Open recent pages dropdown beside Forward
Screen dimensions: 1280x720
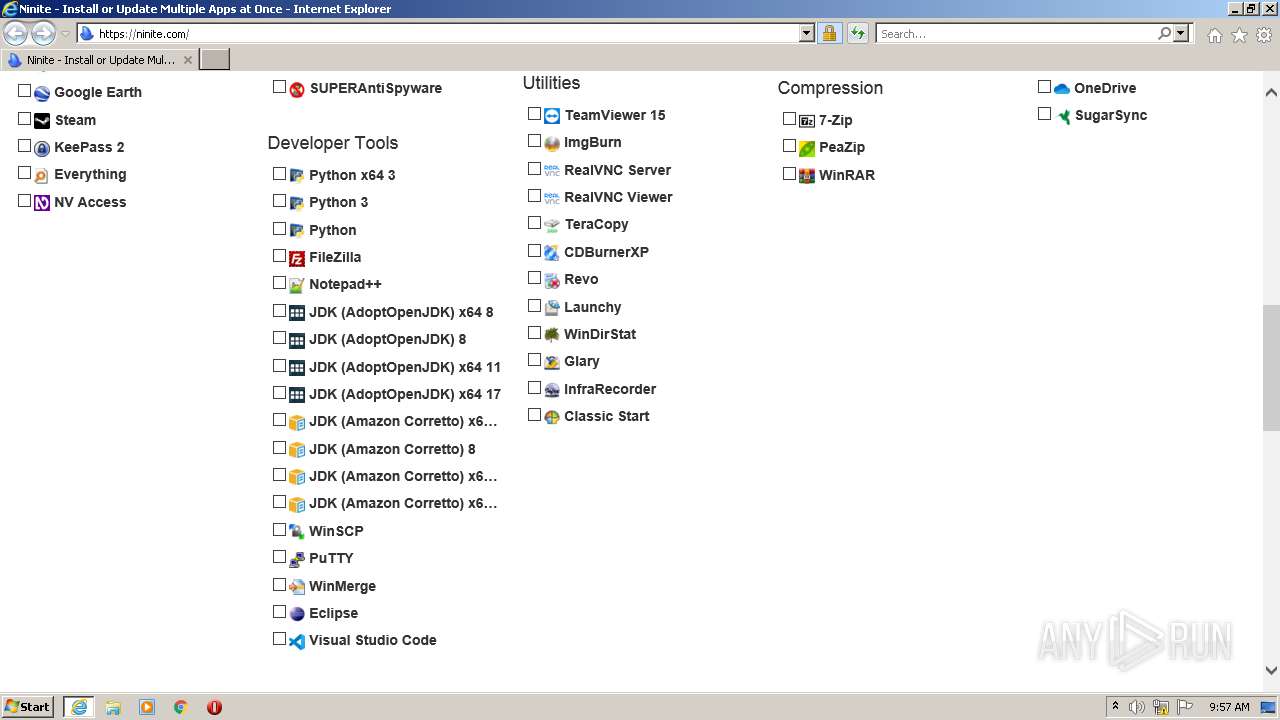pyautogui.click(x=65, y=34)
